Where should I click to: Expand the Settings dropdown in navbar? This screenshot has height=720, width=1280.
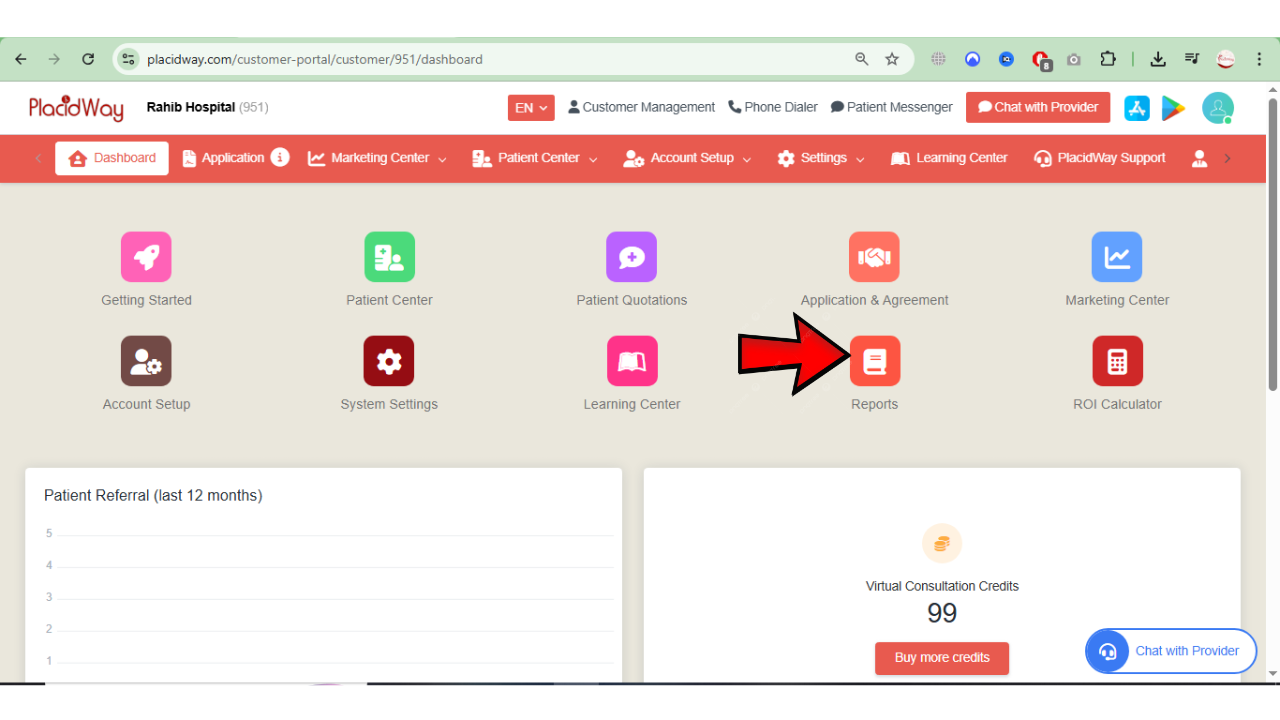[x=821, y=158]
